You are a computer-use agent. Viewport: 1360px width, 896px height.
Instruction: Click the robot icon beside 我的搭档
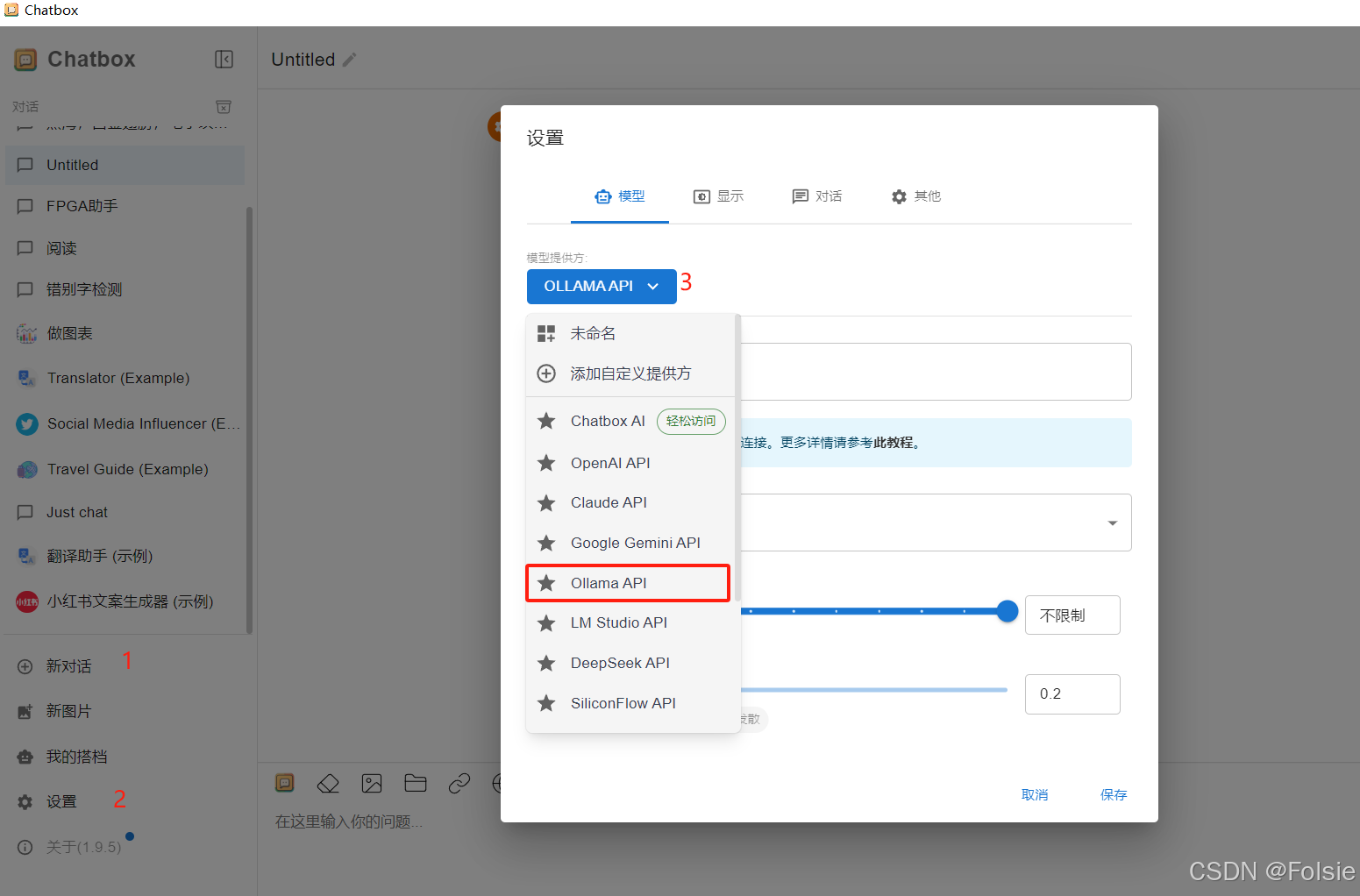(25, 757)
